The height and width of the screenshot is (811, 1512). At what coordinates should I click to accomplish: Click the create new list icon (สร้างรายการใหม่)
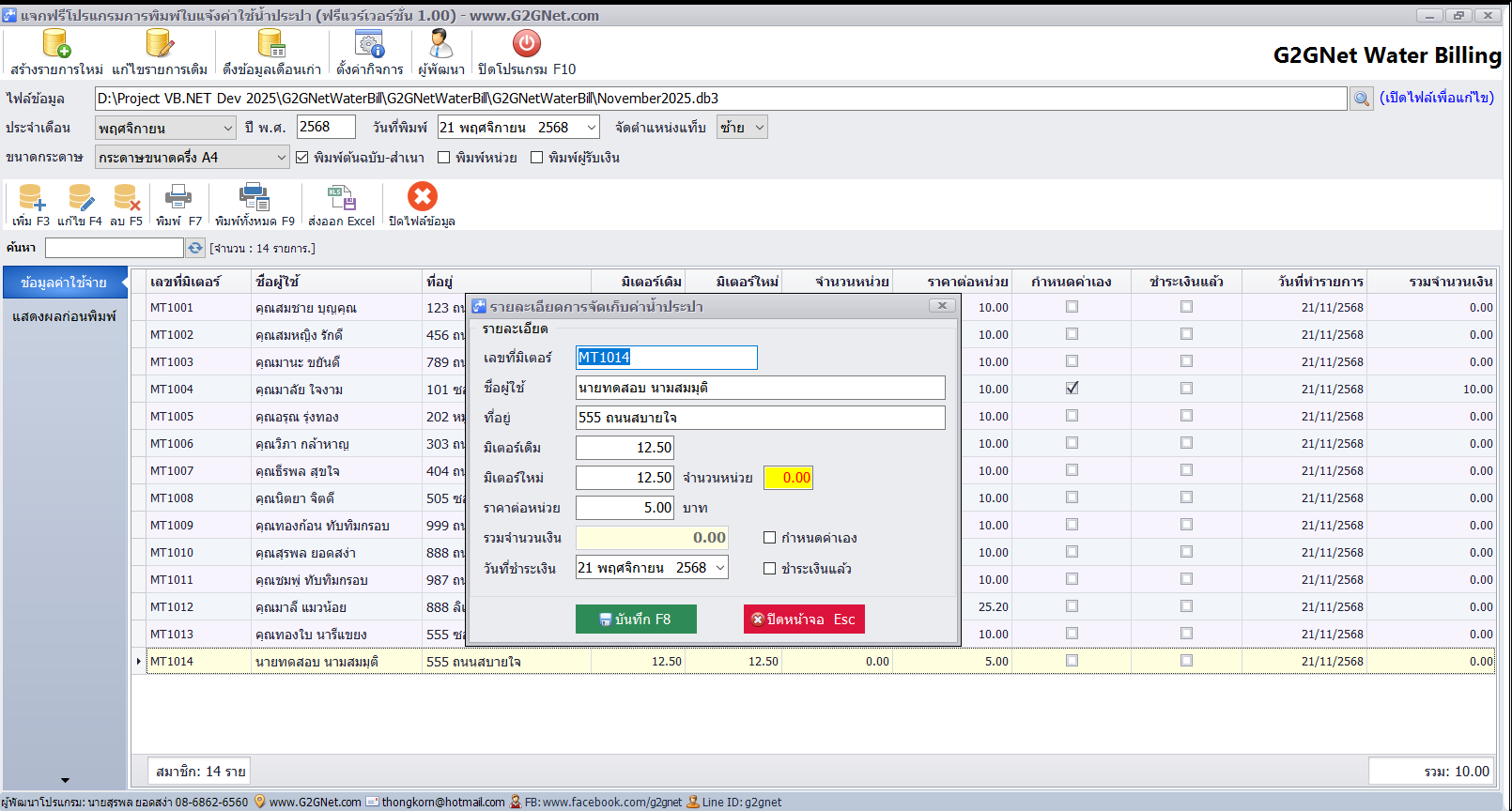tap(56, 44)
